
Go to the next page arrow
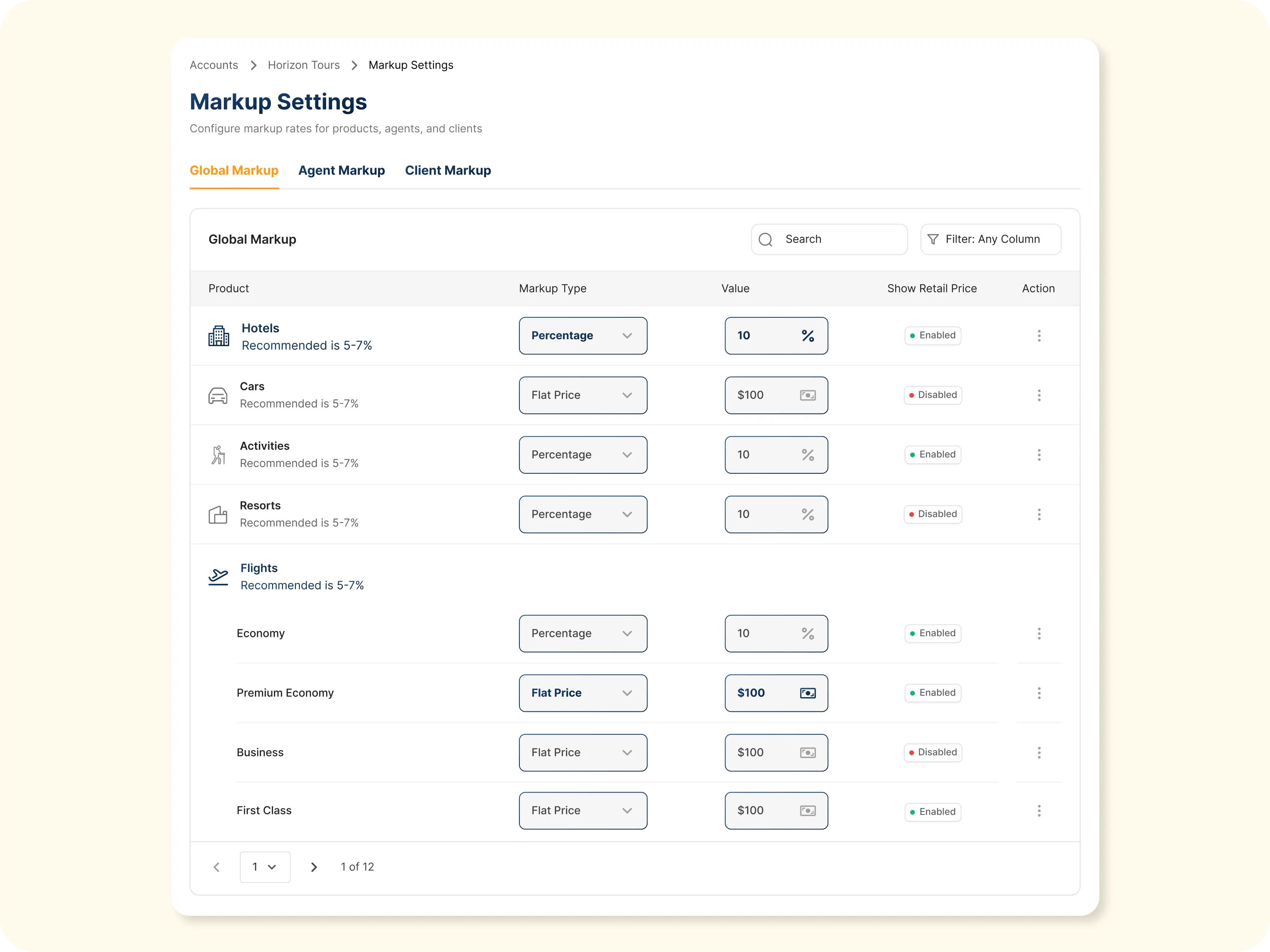tap(314, 867)
